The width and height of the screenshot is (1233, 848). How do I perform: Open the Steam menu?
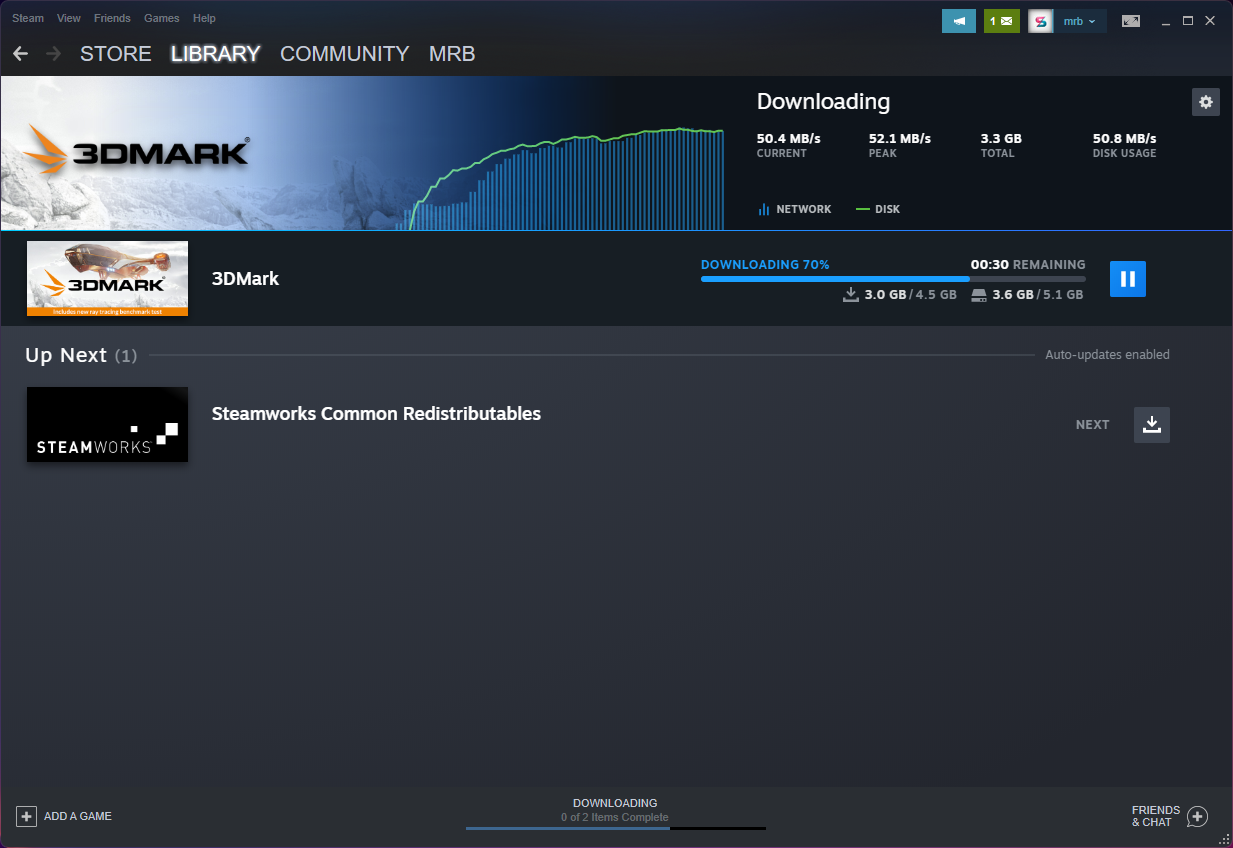(28, 18)
